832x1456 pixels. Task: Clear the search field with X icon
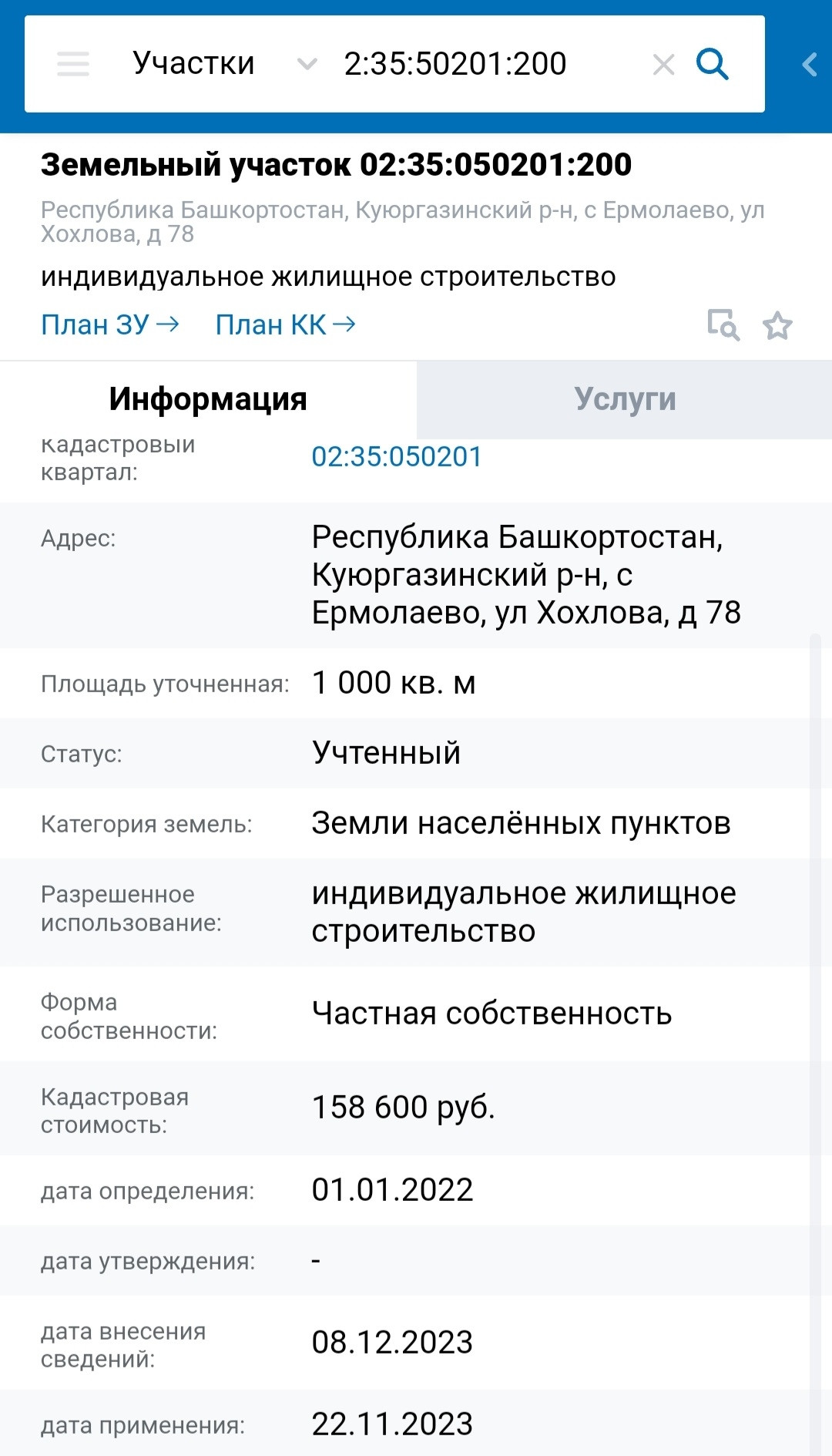point(663,65)
